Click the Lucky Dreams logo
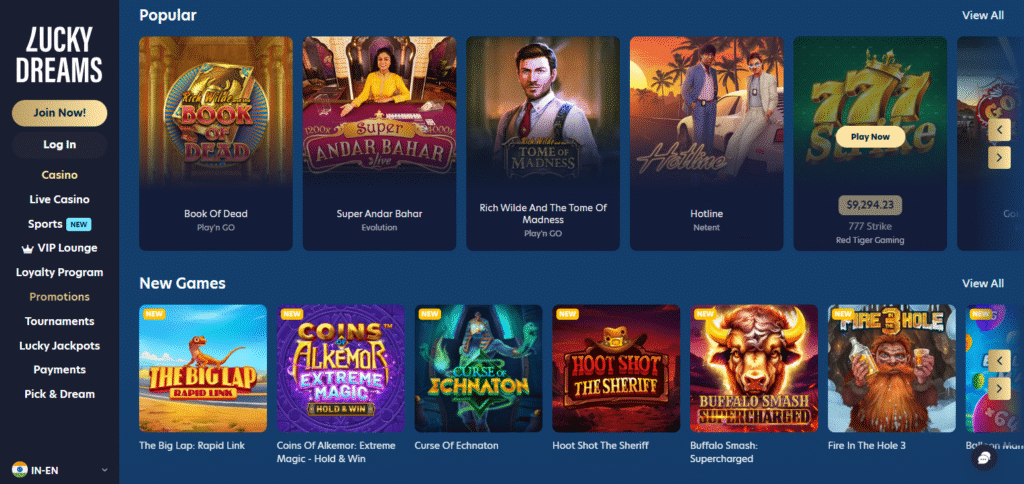 point(59,56)
